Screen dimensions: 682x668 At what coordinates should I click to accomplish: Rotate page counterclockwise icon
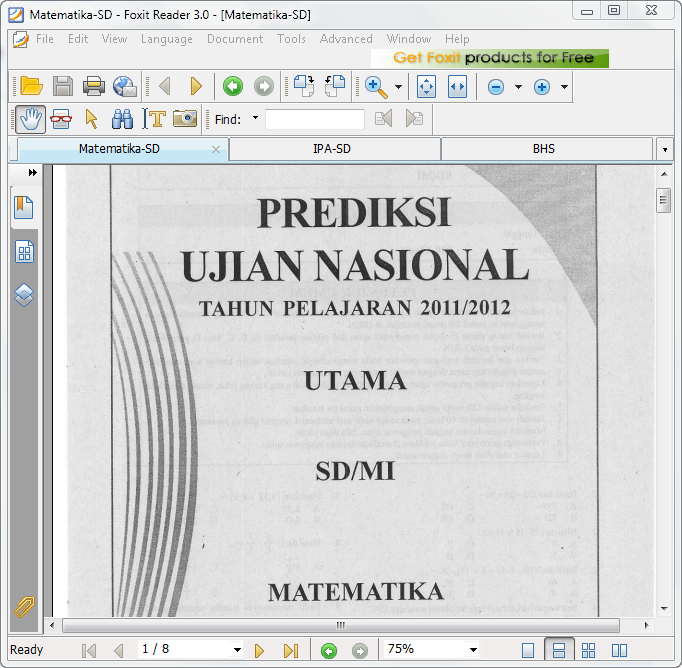335,86
